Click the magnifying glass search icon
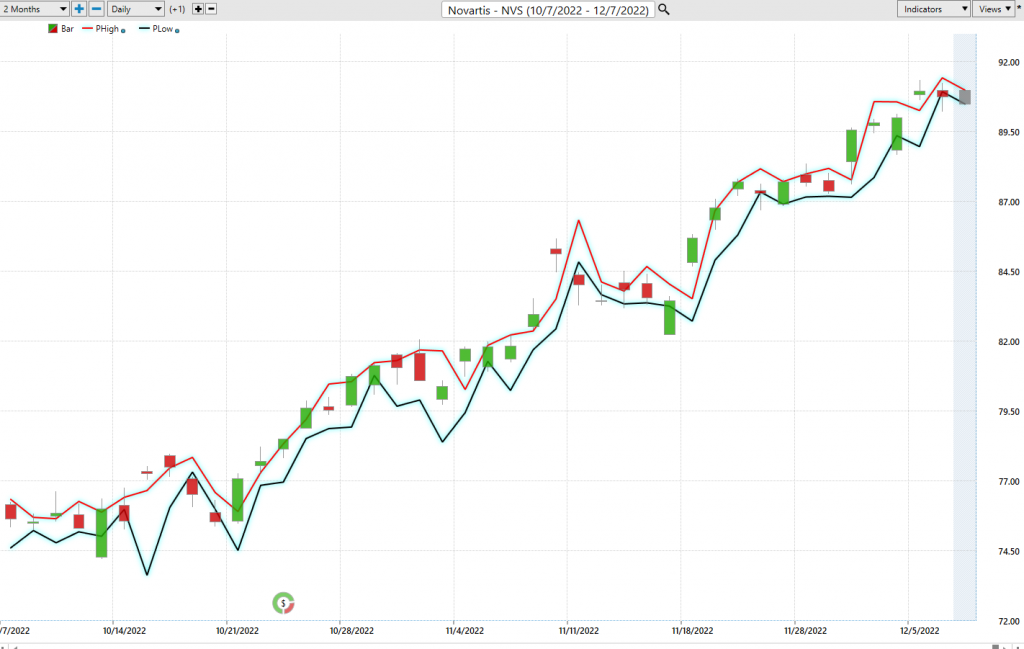The height and width of the screenshot is (649, 1024). point(664,9)
